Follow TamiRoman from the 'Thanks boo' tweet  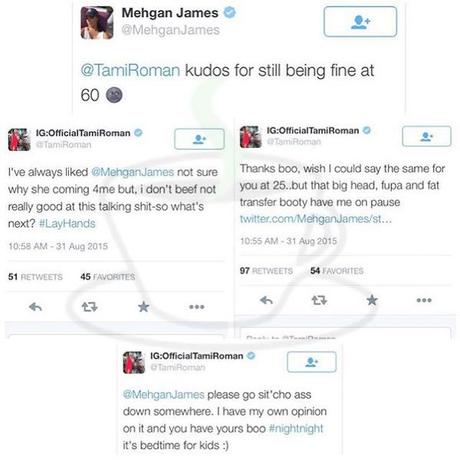427,136
